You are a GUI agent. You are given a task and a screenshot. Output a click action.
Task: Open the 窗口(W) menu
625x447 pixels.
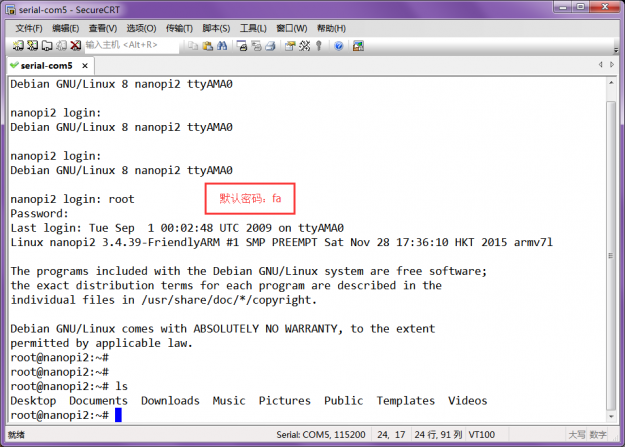click(x=292, y=28)
